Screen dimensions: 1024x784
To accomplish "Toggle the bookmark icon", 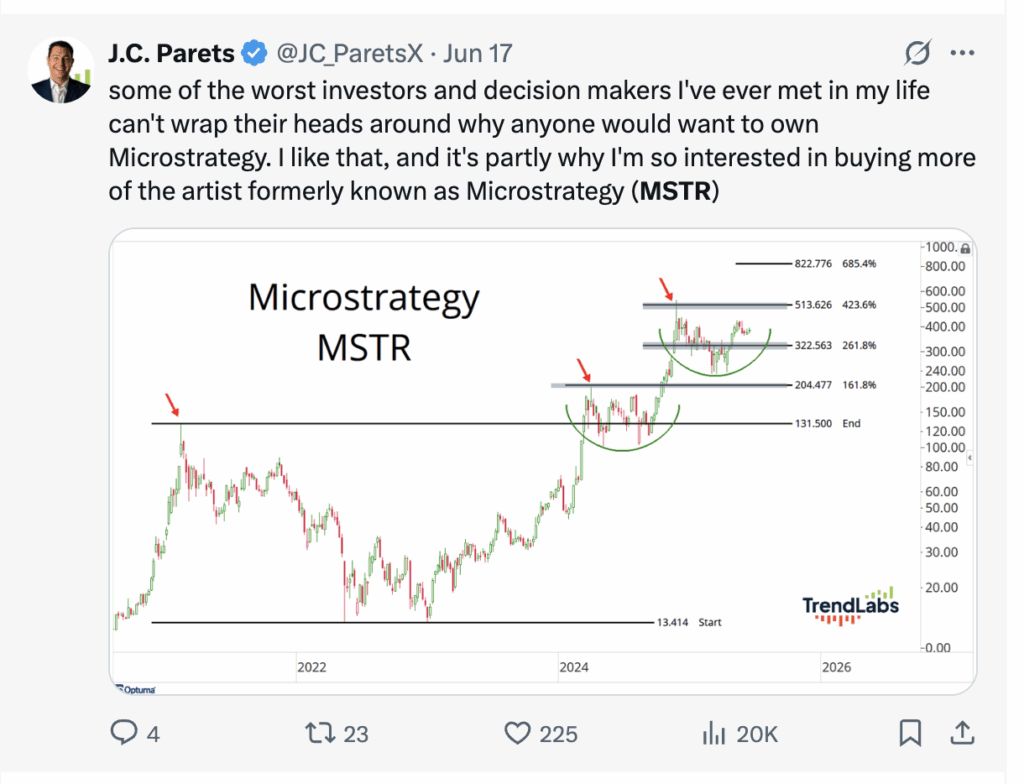I will (x=910, y=732).
